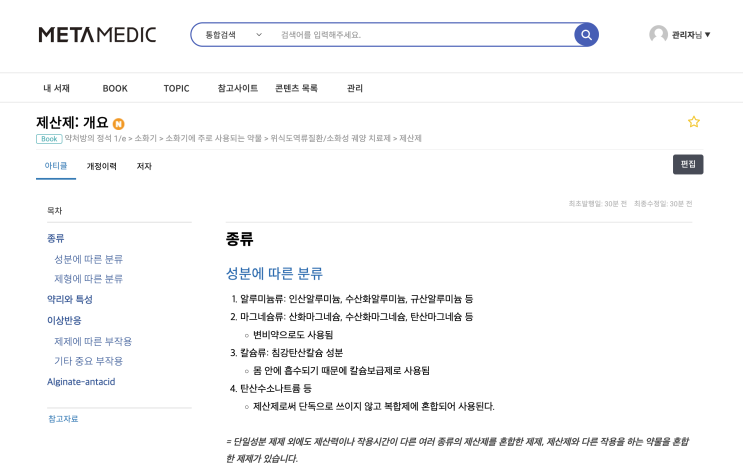Jump to 약리와 특성 section
This screenshot has width=743, height=463.
70,300
